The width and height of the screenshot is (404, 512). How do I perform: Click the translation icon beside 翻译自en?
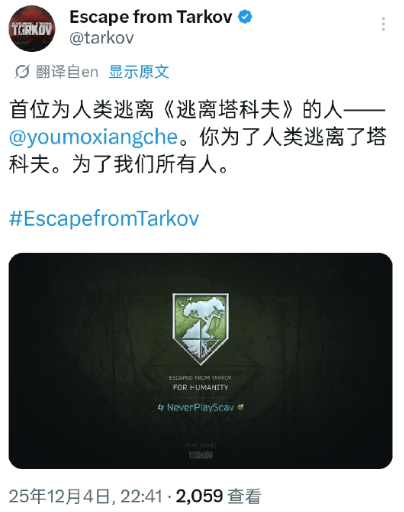coord(22,72)
